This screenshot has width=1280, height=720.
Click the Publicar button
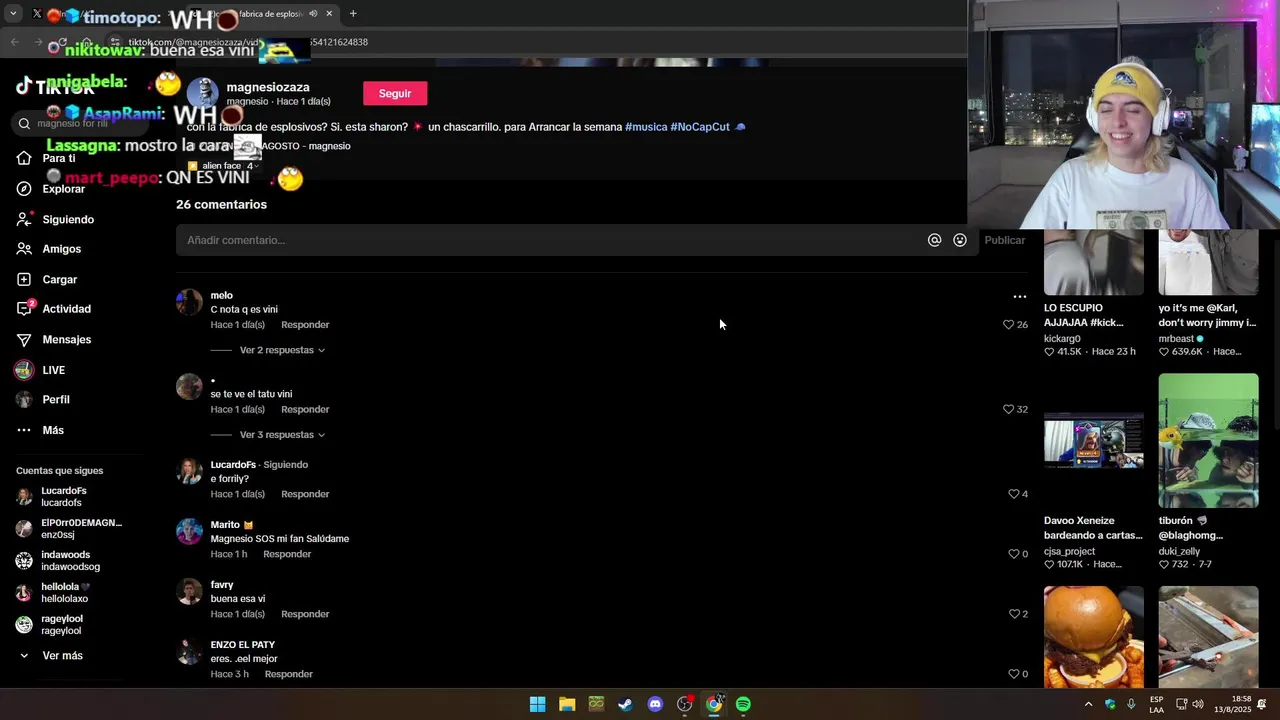tap(1005, 240)
